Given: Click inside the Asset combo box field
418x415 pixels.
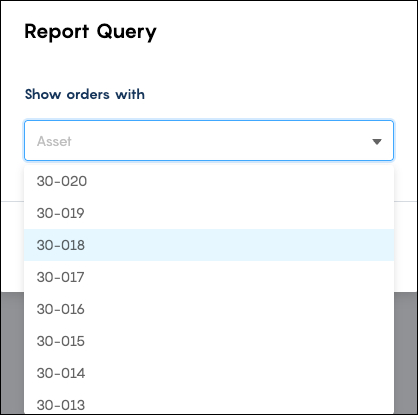Looking at the screenshot, I should tap(209, 141).
